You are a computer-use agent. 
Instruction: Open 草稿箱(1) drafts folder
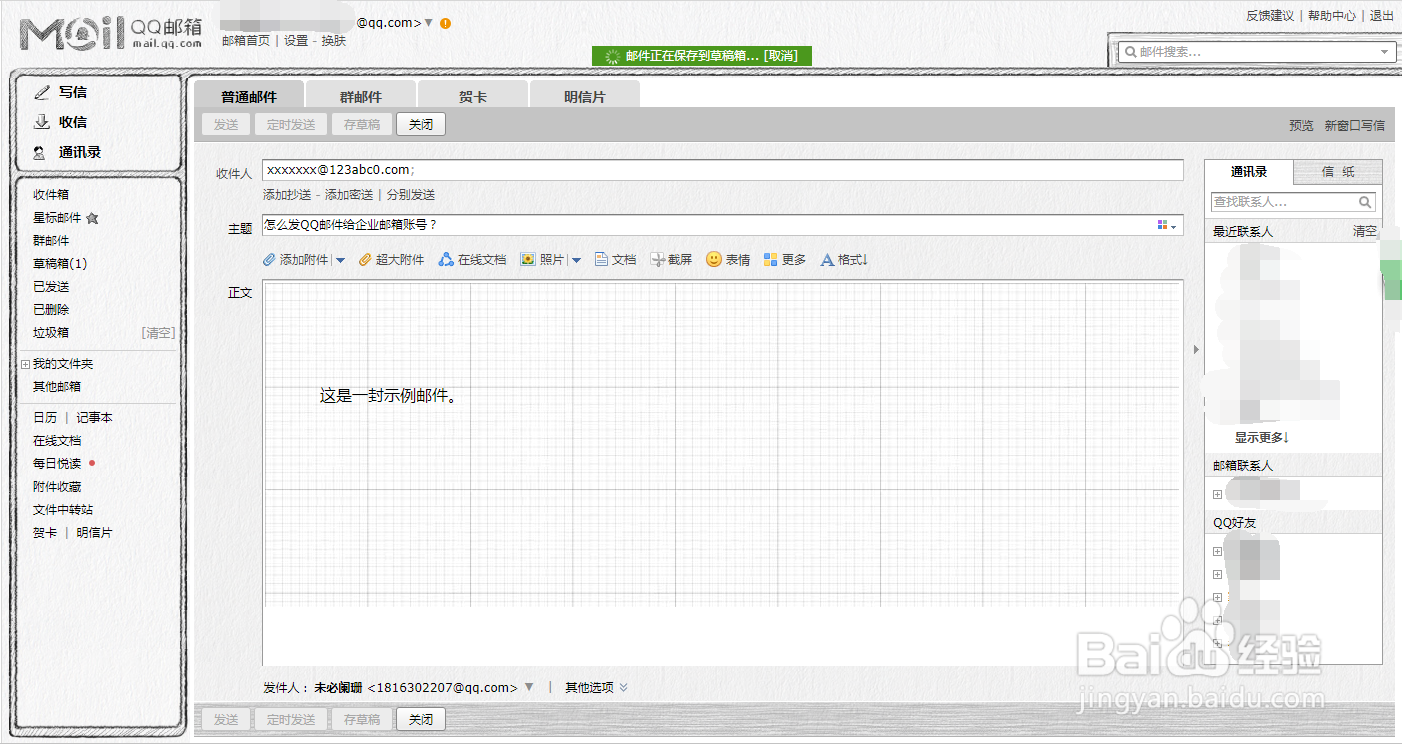point(60,264)
